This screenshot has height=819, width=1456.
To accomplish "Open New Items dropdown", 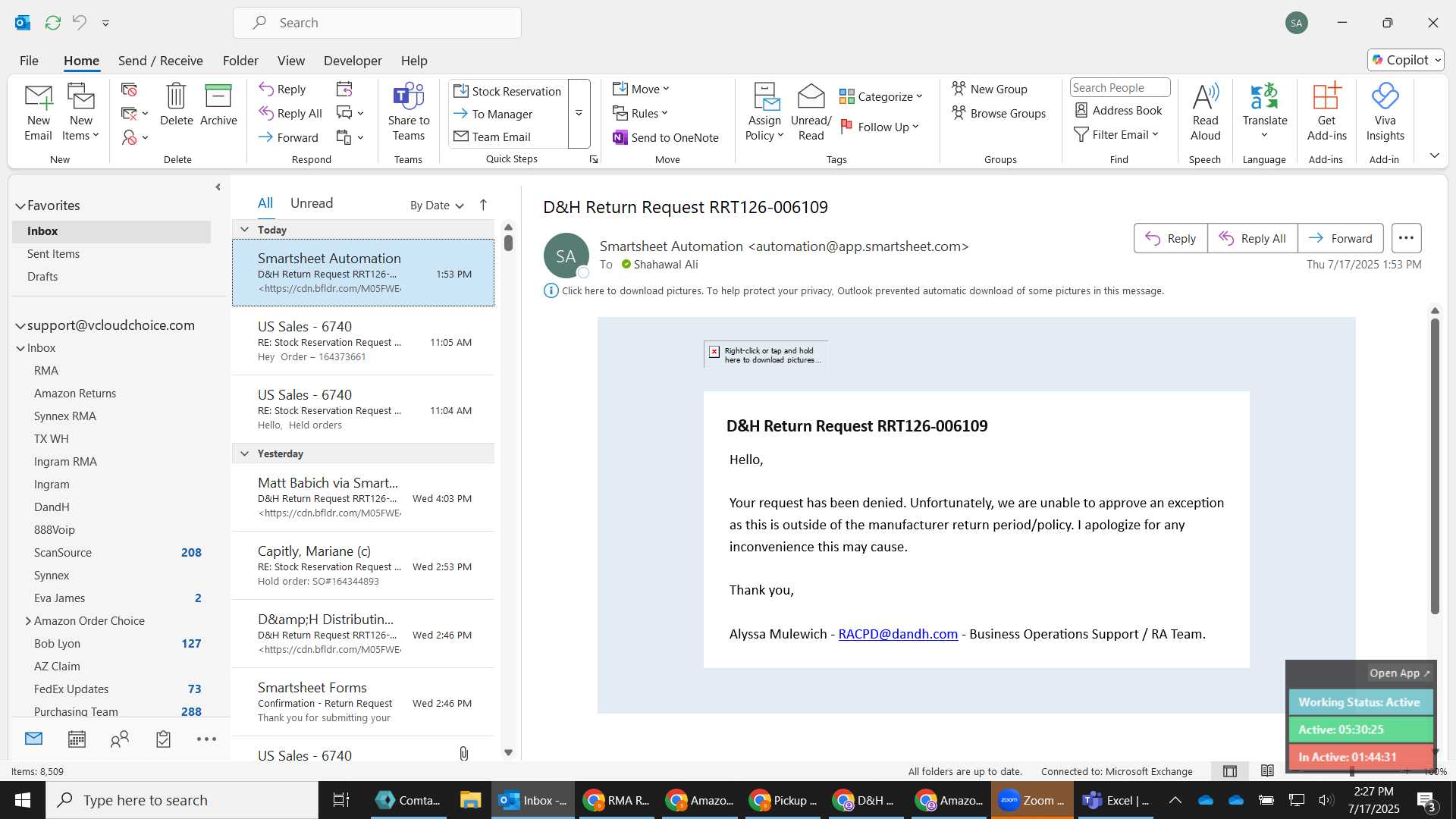I will pyautogui.click(x=80, y=112).
